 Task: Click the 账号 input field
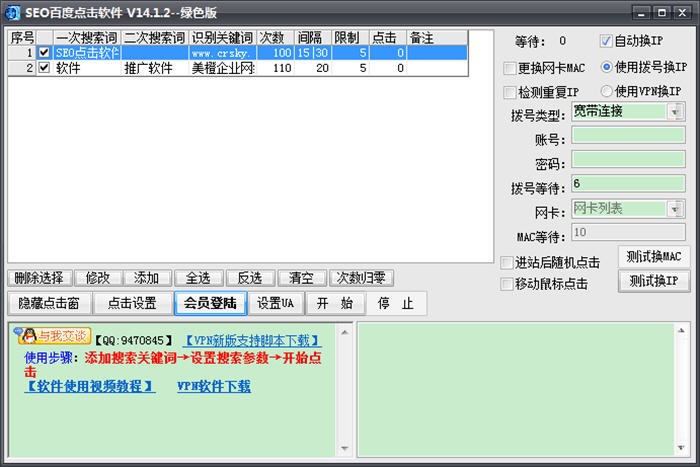click(629, 135)
